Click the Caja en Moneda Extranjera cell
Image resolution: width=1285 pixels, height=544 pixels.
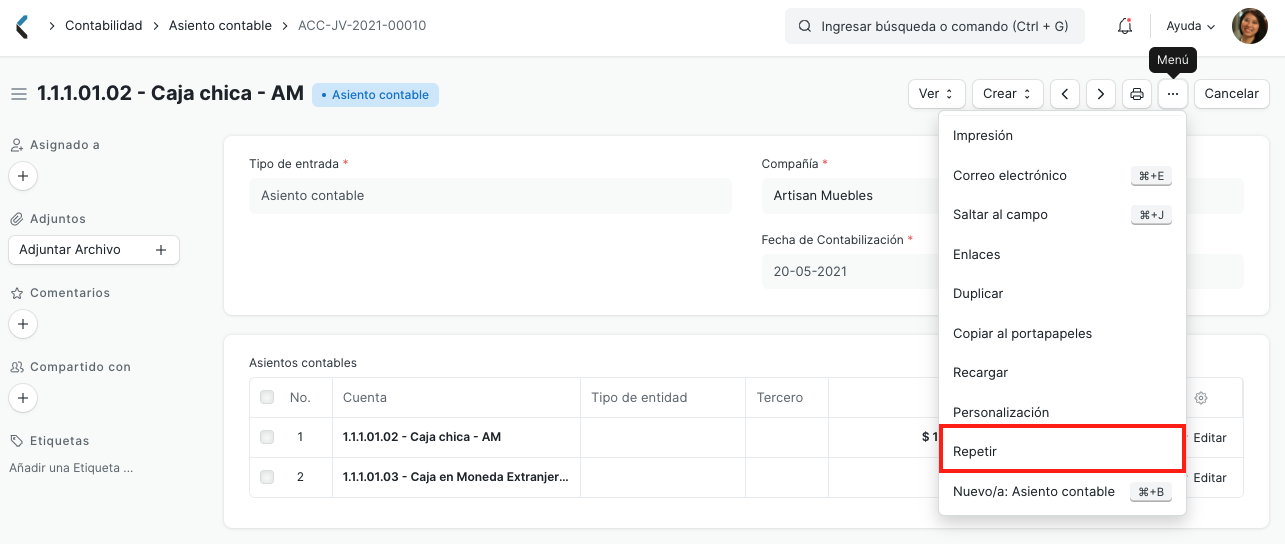pyautogui.click(x=456, y=477)
